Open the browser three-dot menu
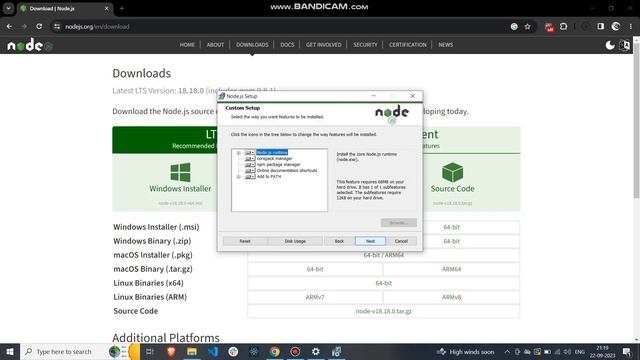The image size is (640, 360). coord(631,27)
